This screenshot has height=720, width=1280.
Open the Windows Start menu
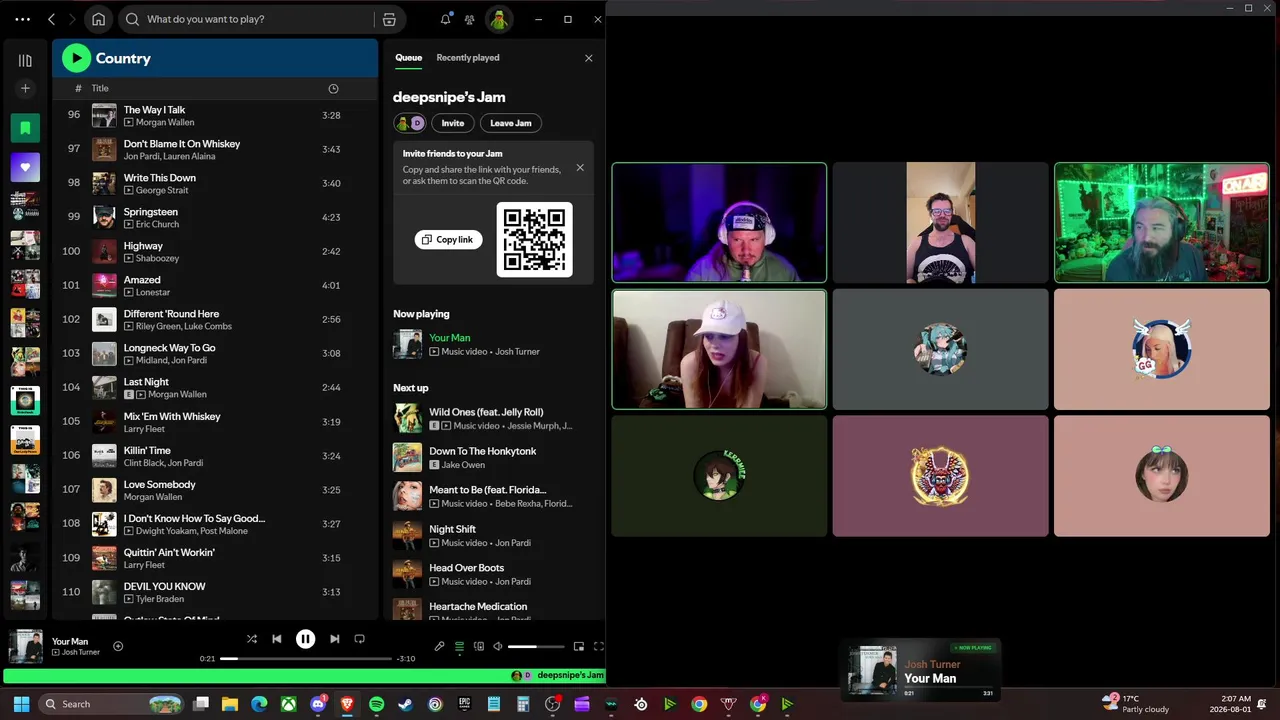pyautogui.click(x=21, y=704)
